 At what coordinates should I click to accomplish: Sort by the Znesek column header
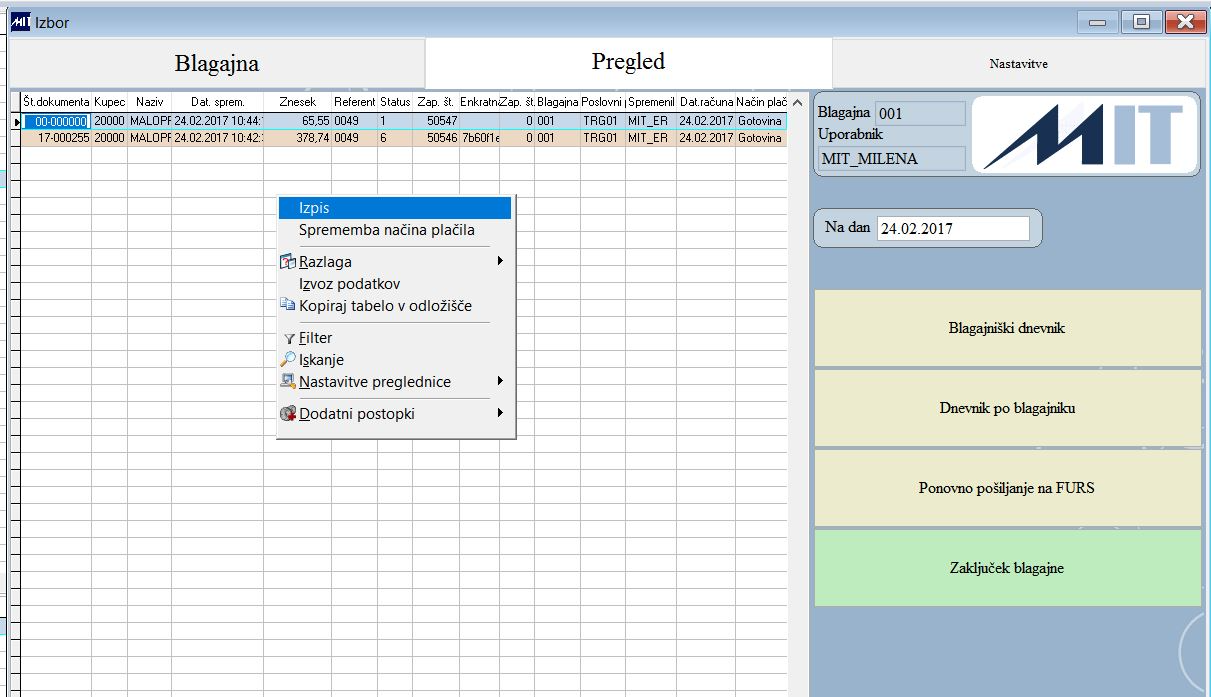298,102
